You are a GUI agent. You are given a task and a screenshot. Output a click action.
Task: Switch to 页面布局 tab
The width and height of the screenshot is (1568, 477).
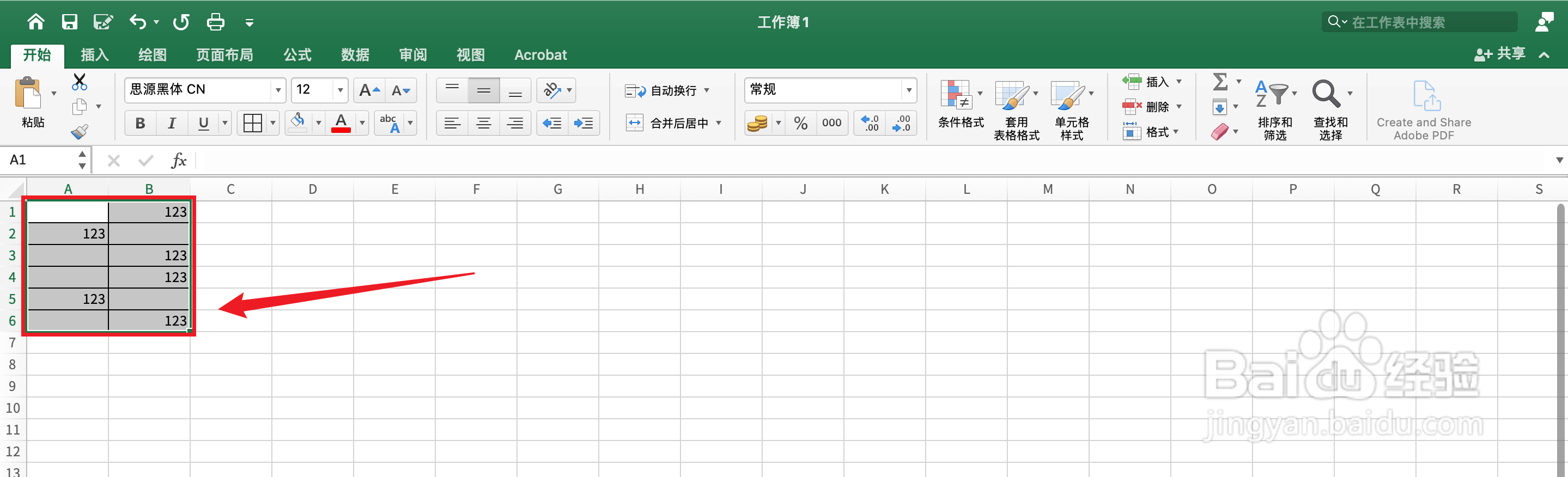point(224,56)
